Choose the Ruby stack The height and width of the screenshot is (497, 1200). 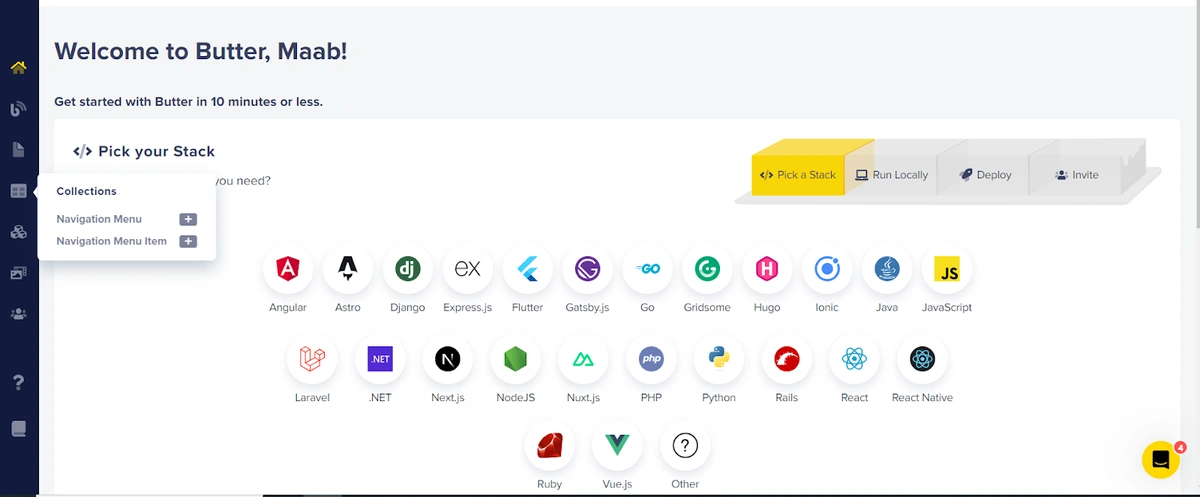click(x=549, y=446)
